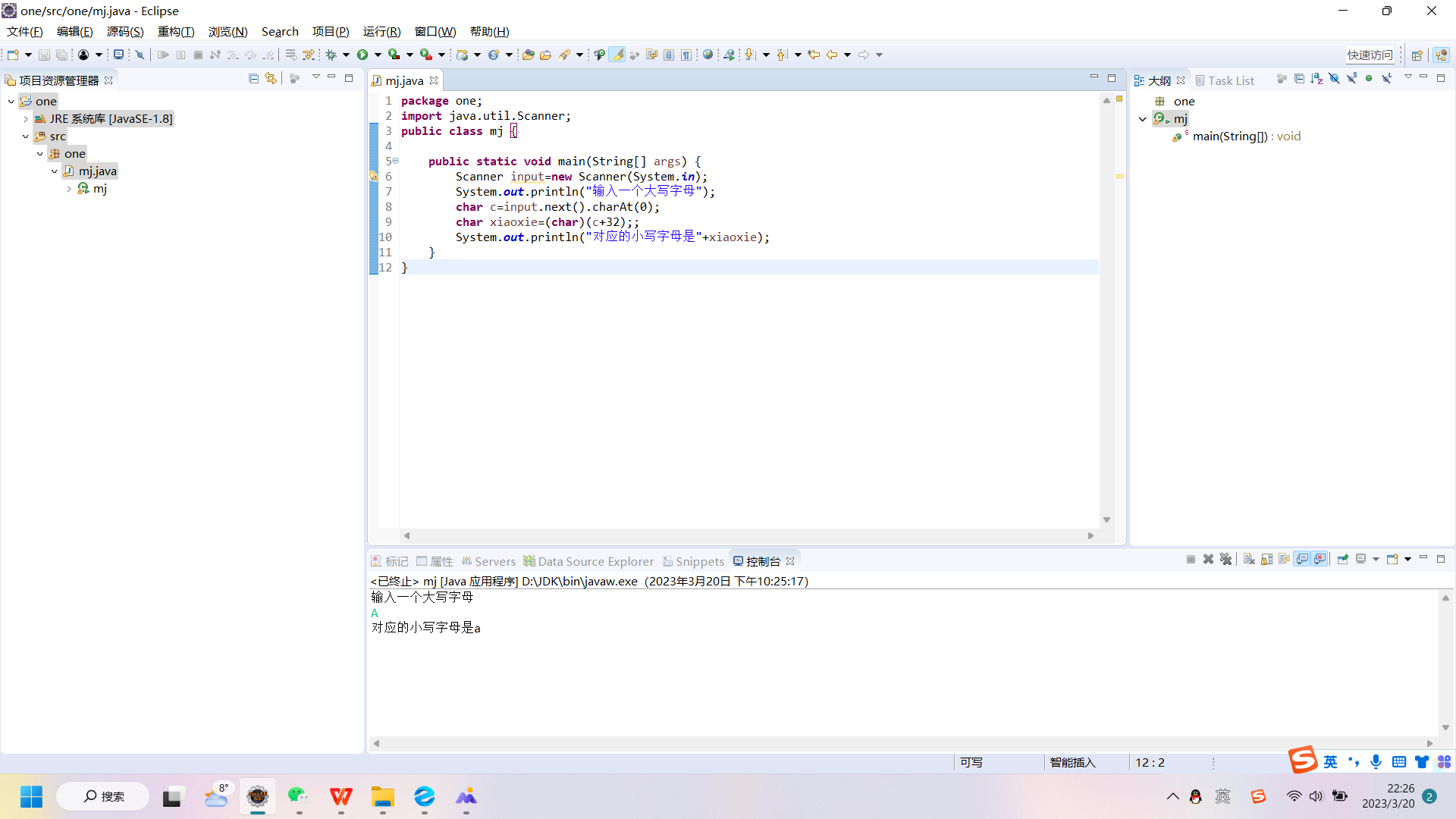Click the Debug bug icon
The width and height of the screenshot is (1456, 819).
tap(331, 55)
